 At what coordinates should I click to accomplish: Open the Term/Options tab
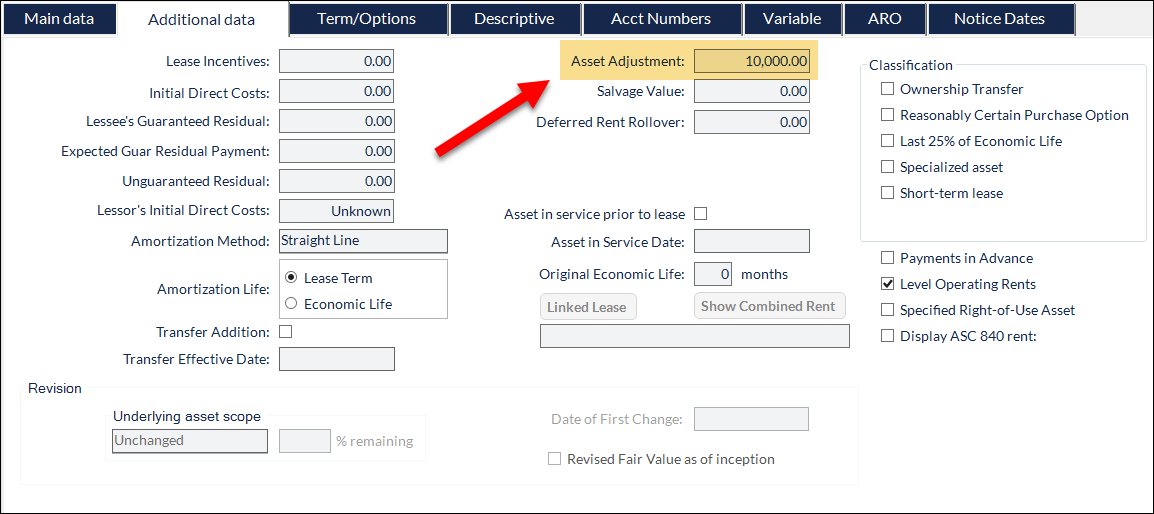coord(367,18)
